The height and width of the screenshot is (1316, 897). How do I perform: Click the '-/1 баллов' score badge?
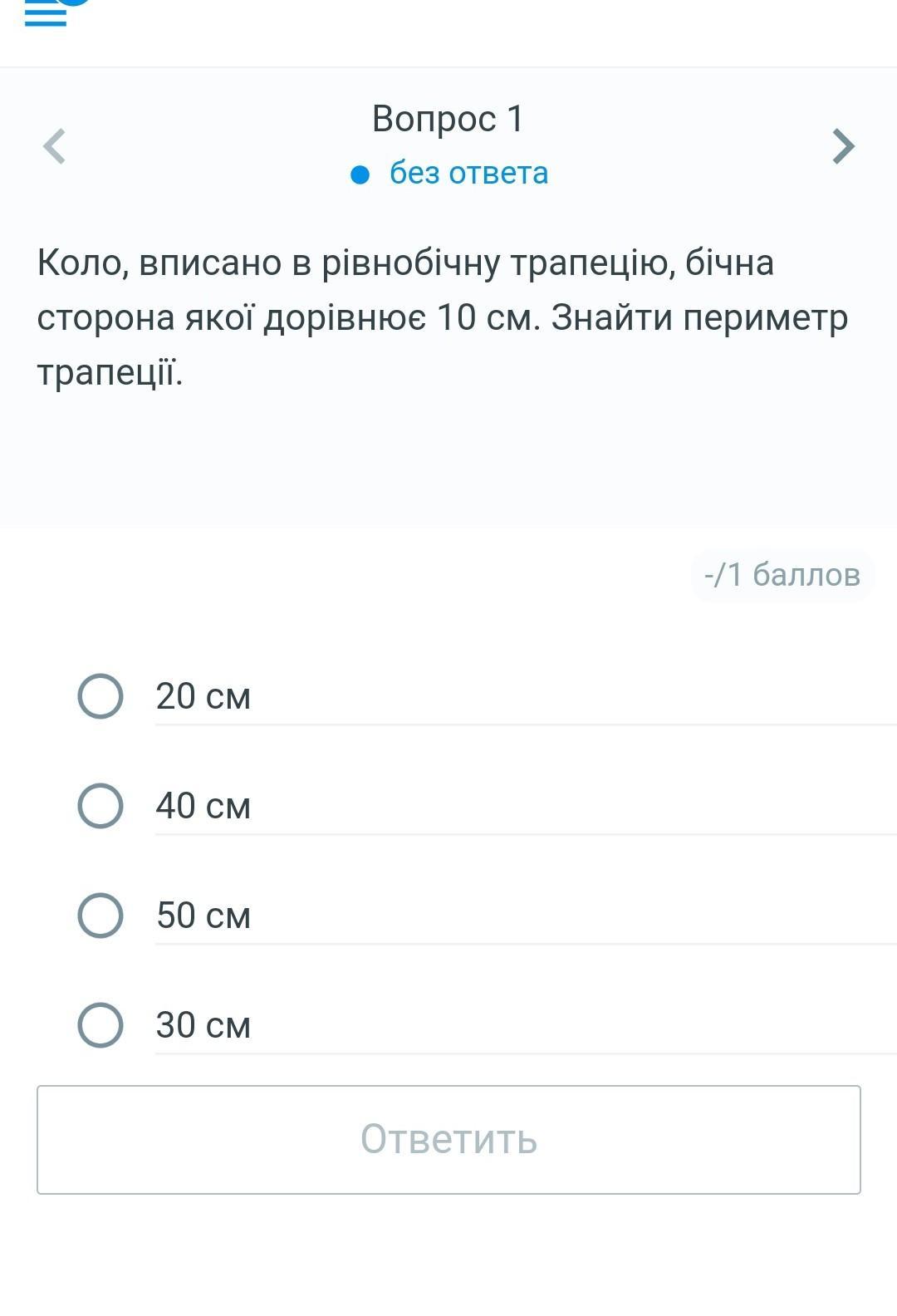782,575
